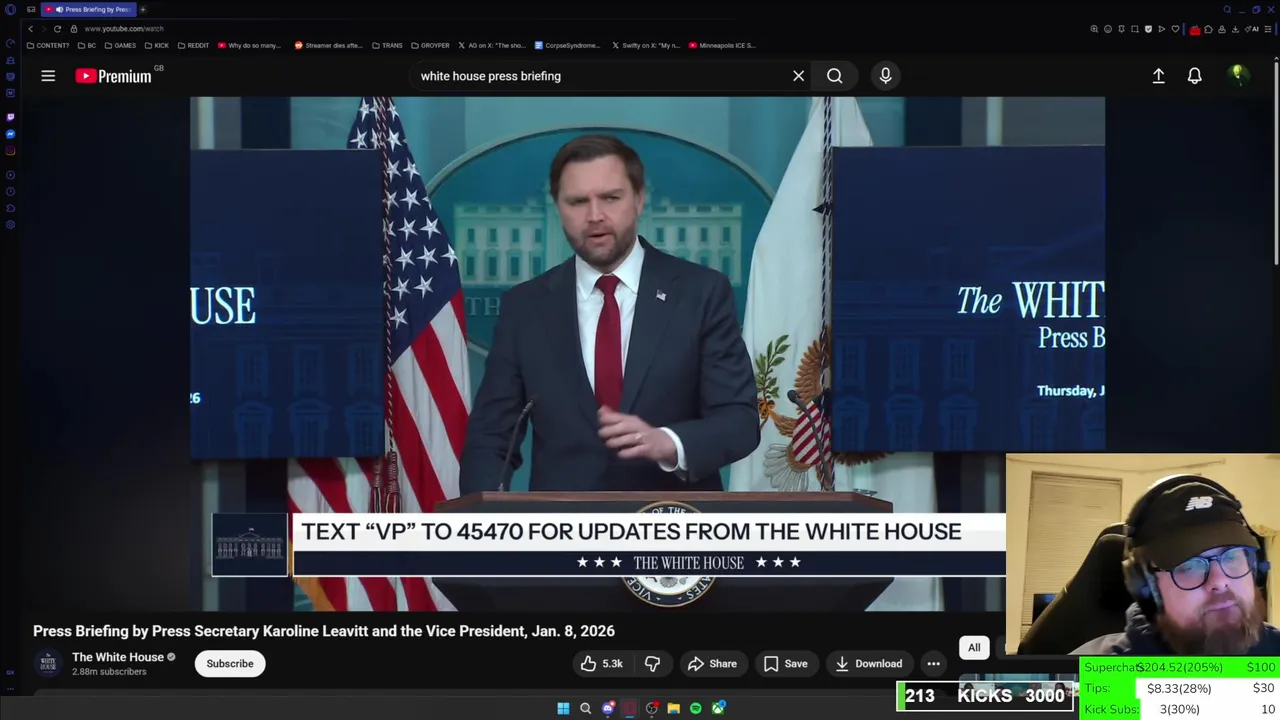Open the Windows Start menu
1280x720 pixels.
(563, 708)
